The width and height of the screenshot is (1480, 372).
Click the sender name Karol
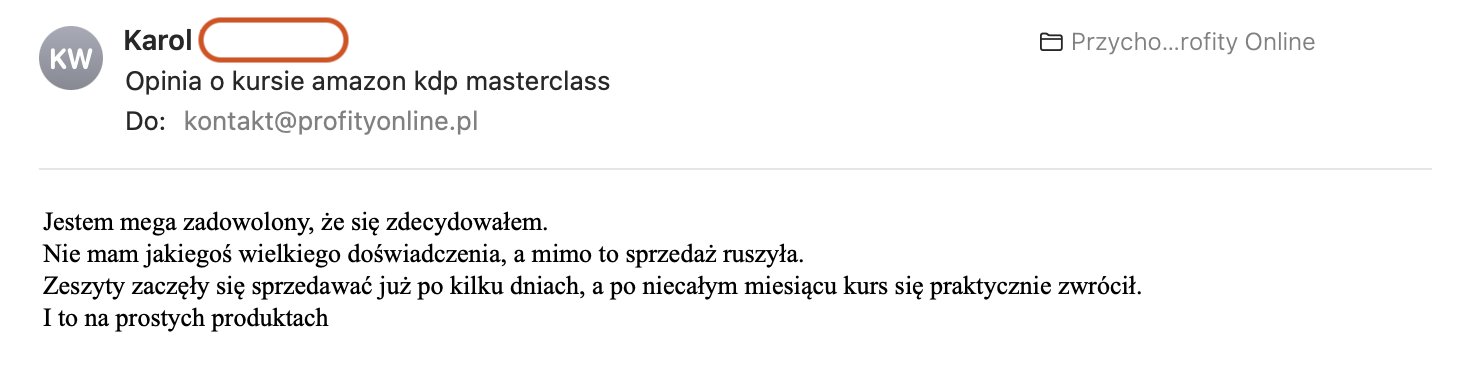tap(158, 40)
